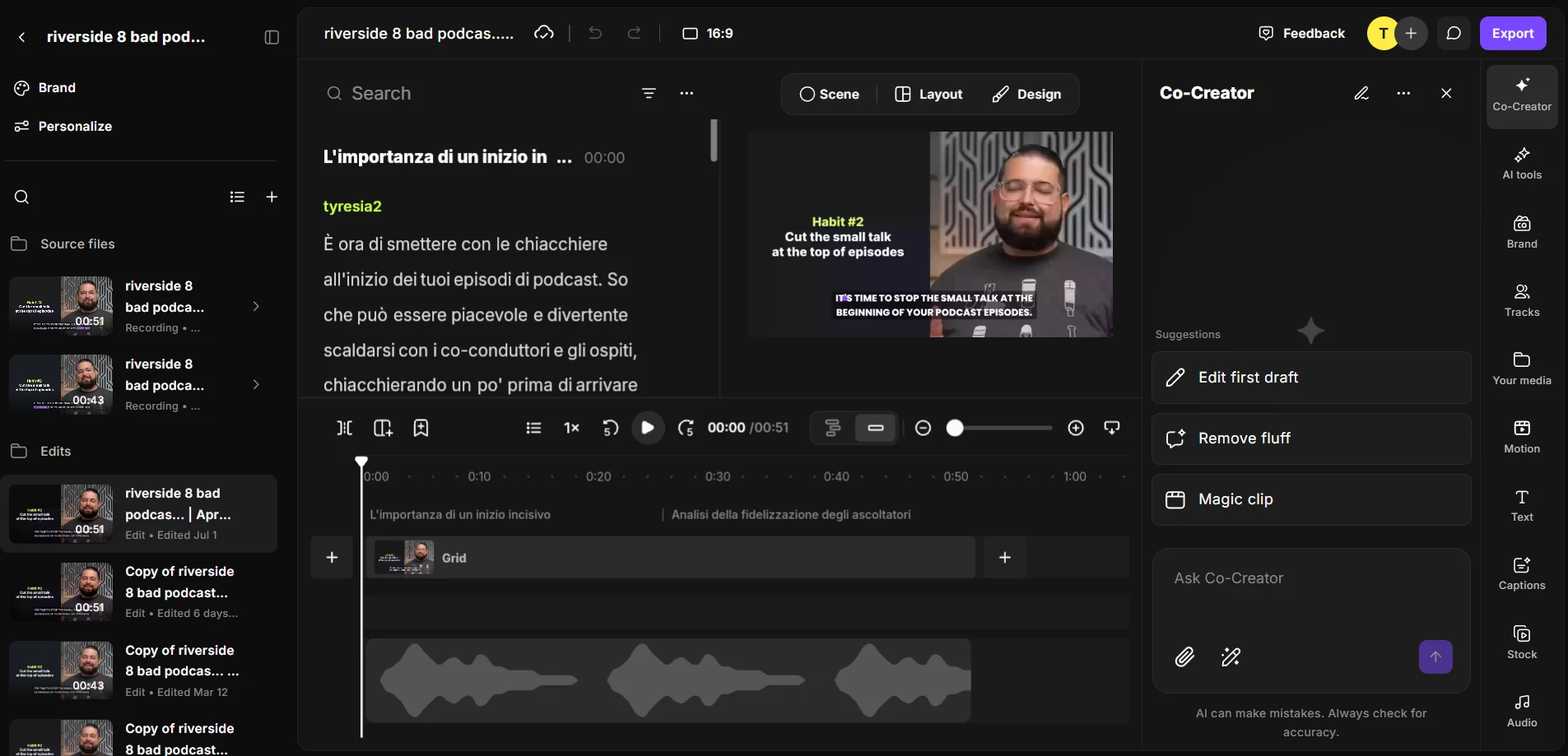The image size is (1568, 756).
Task: Click the timeline zoom slider
Action: (x=999, y=428)
